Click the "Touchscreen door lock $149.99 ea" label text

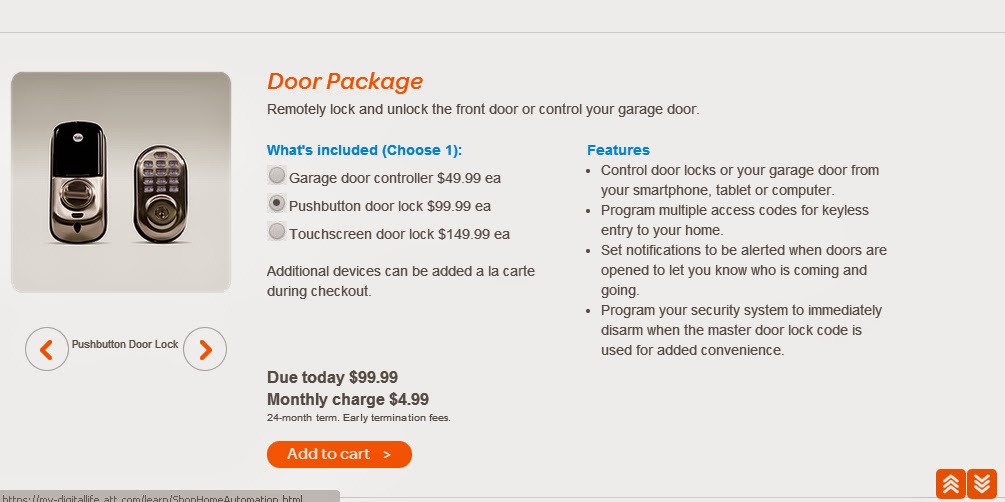400,234
